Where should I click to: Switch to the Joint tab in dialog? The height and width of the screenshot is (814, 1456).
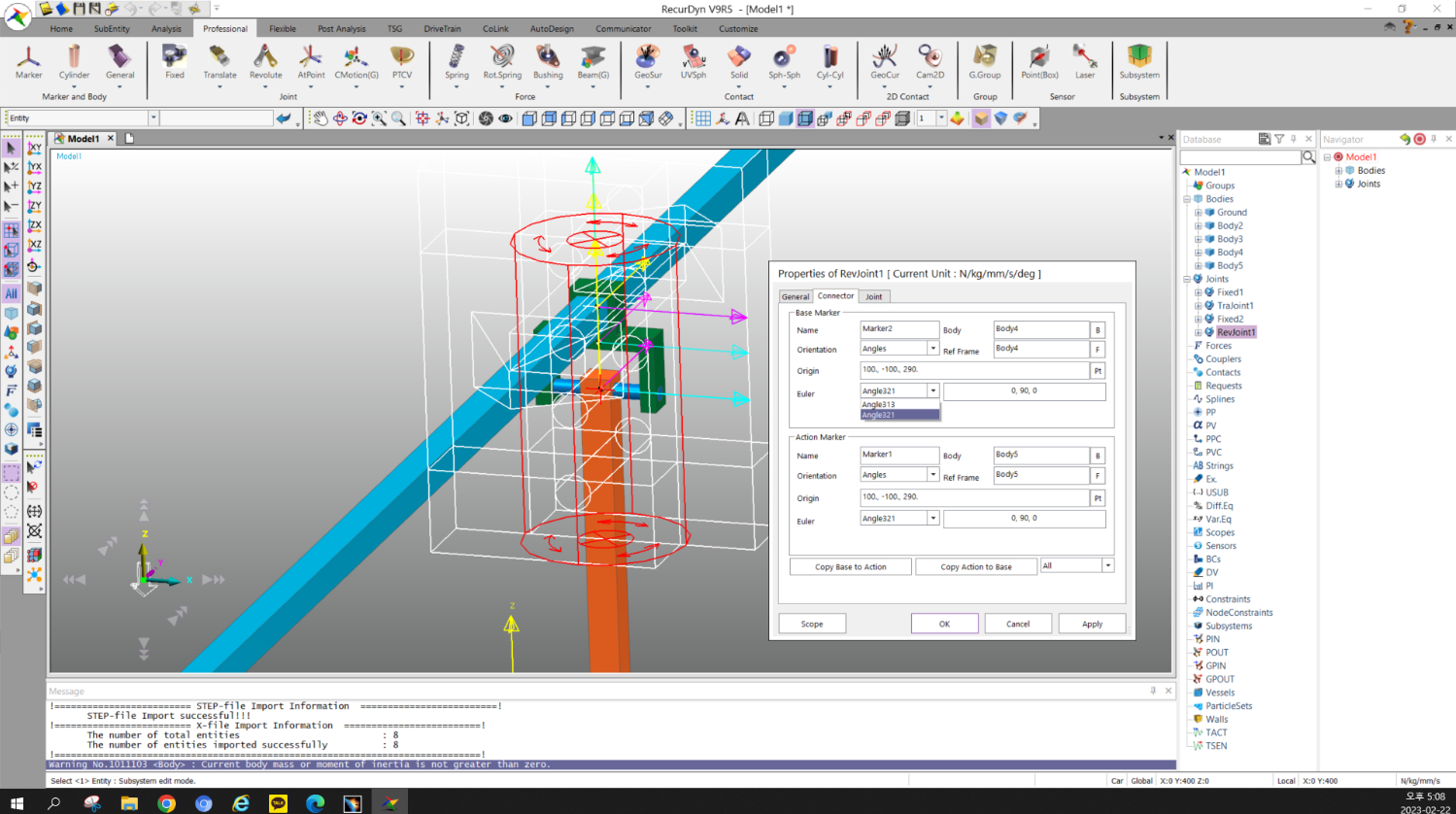point(874,296)
